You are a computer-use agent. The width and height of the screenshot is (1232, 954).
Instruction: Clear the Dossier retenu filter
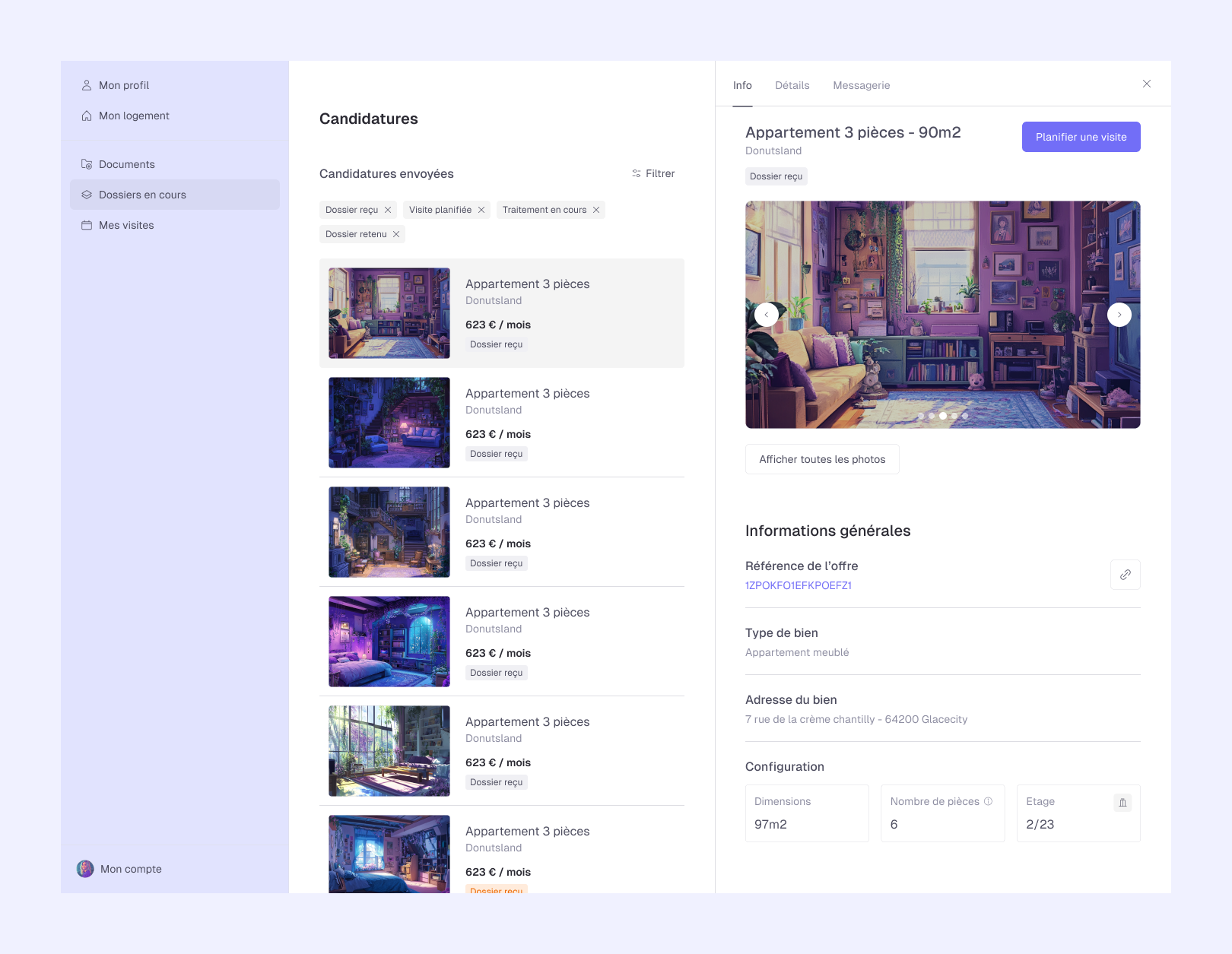396,234
